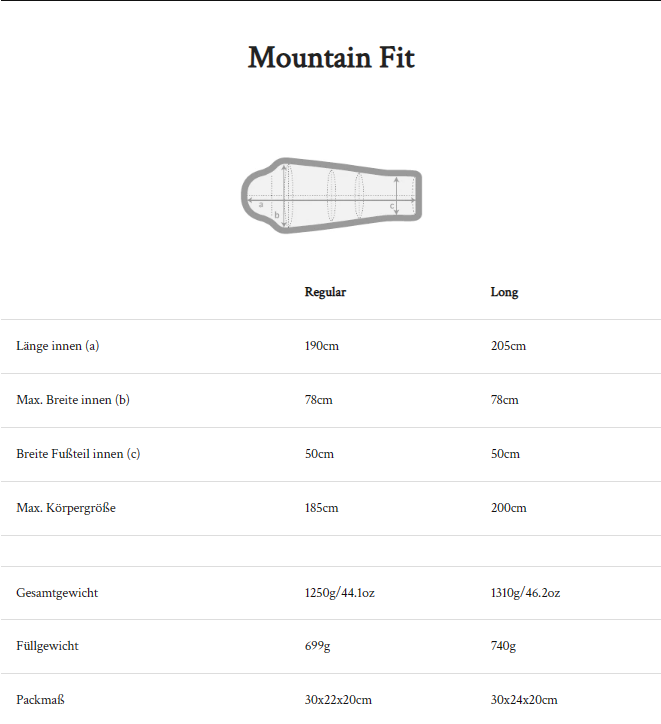Click the Länge innen (a) row label
Viewport: 661px width, 724px height.
58,346
